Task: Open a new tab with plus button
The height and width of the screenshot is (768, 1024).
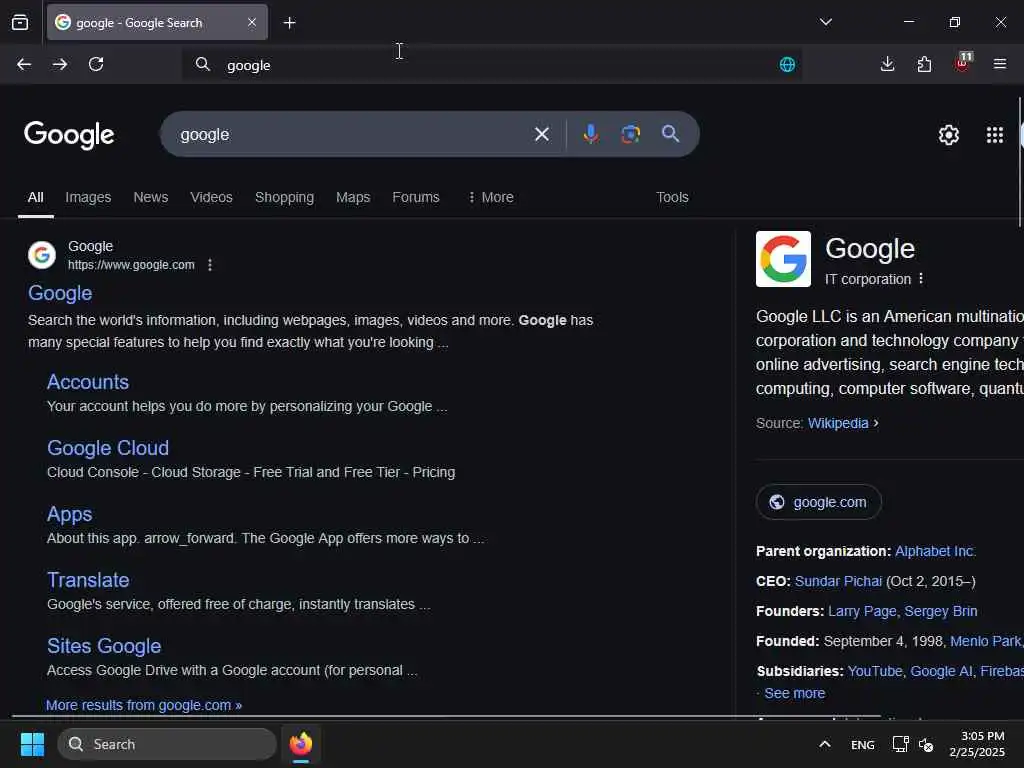Action: [289, 23]
